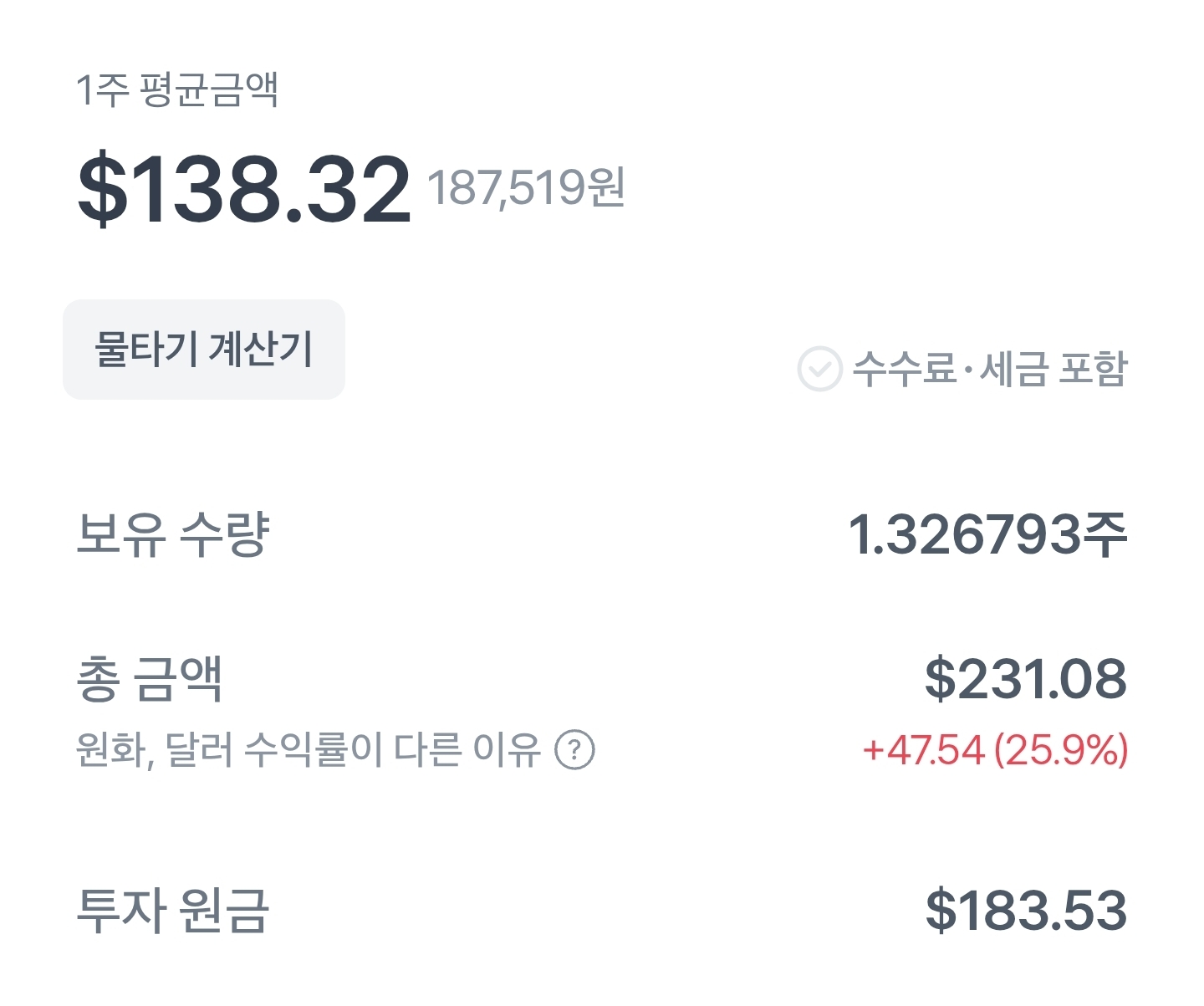1204x1006 pixels.
Task: Tap the 원 unit after 187,519
Action: pos(606,186)
